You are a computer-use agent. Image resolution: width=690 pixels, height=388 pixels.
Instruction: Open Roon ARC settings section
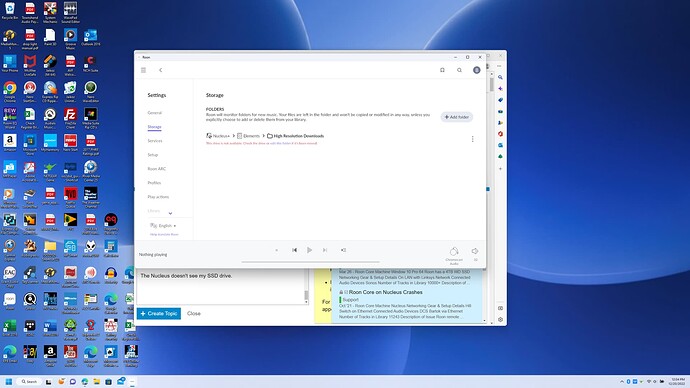[x=157, y=169]
